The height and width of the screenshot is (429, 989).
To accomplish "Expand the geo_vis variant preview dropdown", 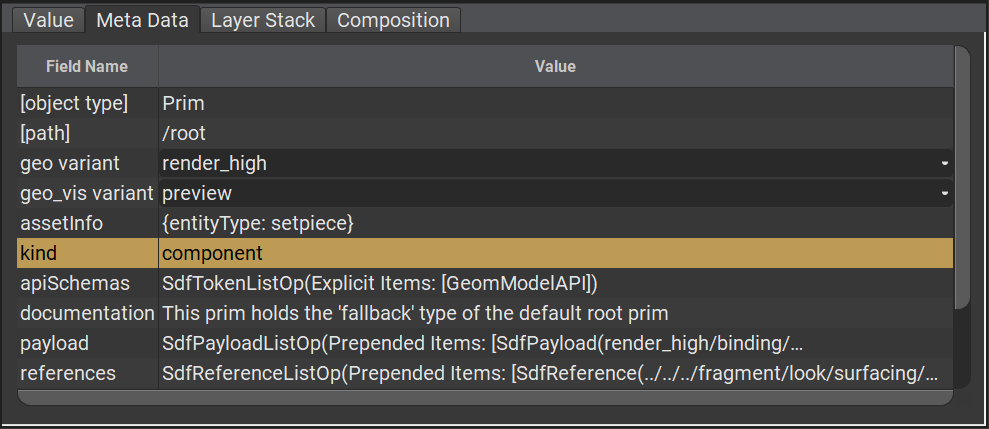I will [x=555, y=193].
